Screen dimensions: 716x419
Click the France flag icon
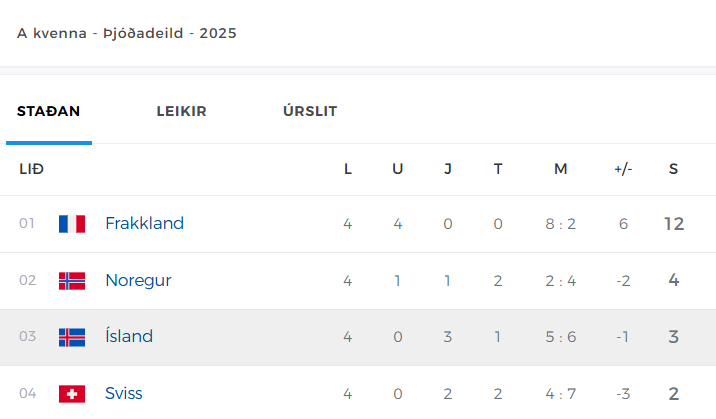pos(72,224)
